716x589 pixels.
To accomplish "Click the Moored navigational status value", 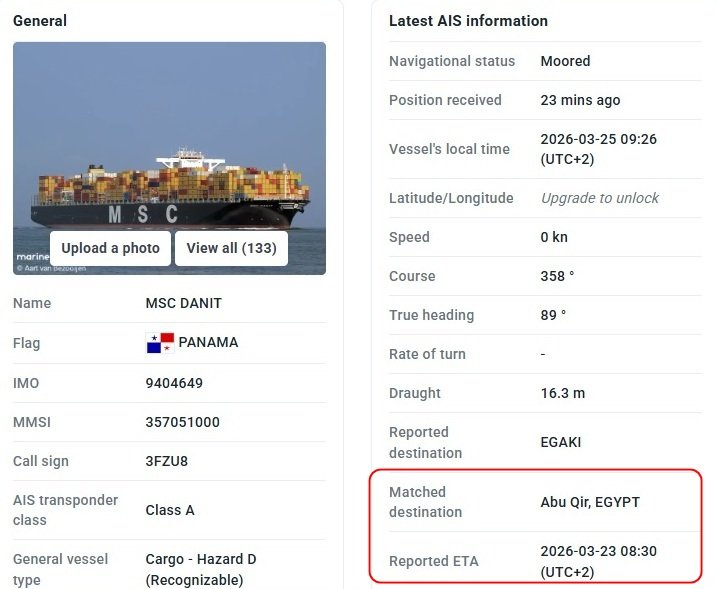I will point(565,61).
